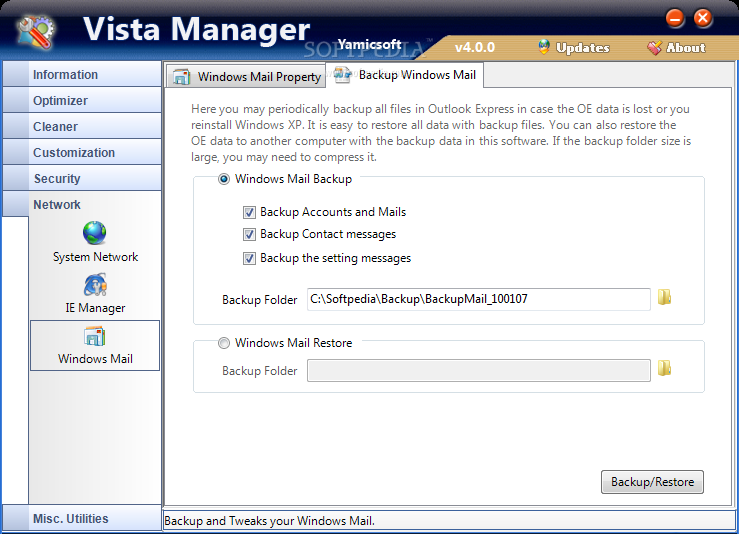Open the IE Manager tool
Screen dimensions: 739x534
95,293
